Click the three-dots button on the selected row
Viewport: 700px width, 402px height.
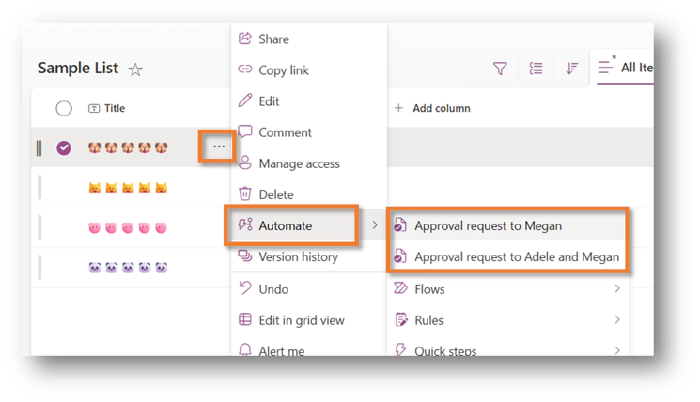218,148
